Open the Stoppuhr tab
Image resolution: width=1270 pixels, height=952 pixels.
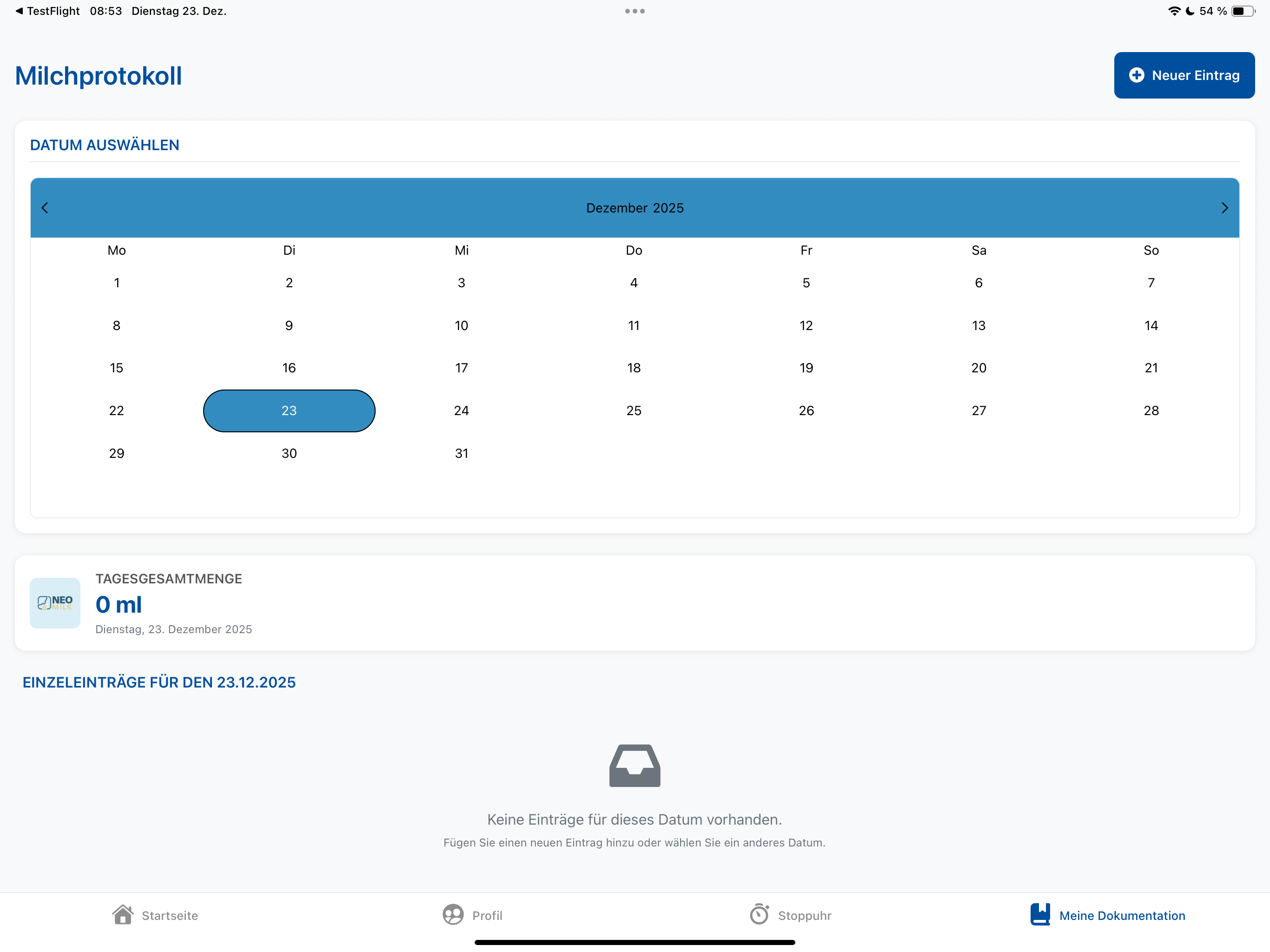point(791,915)
